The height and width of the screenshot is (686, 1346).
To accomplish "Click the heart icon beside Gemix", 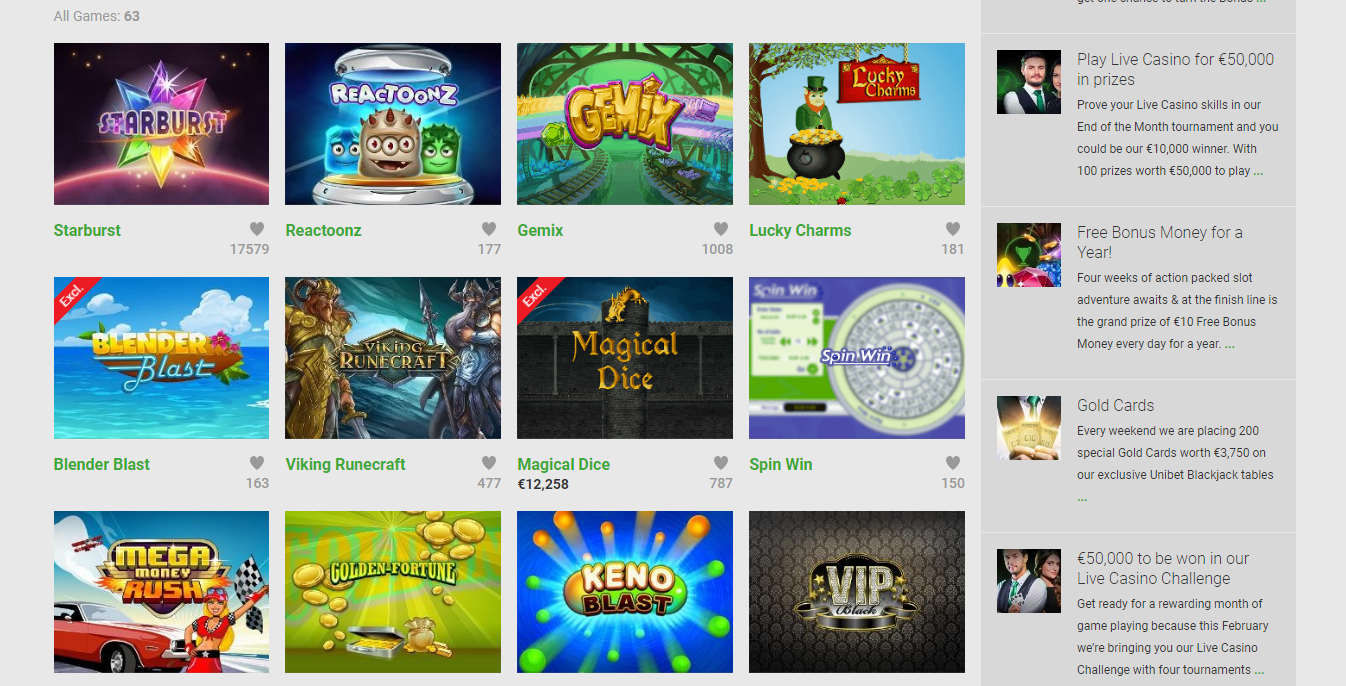I will tap(721, 229).
